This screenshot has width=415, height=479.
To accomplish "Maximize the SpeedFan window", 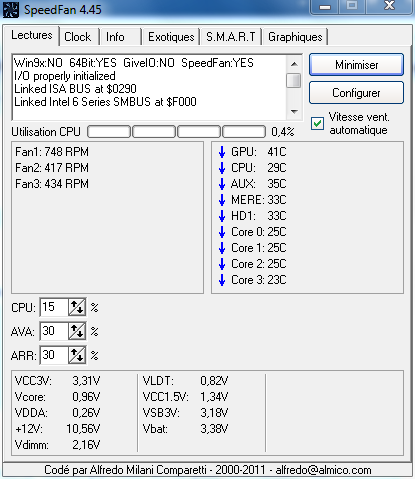I will (x=352, y=7).
